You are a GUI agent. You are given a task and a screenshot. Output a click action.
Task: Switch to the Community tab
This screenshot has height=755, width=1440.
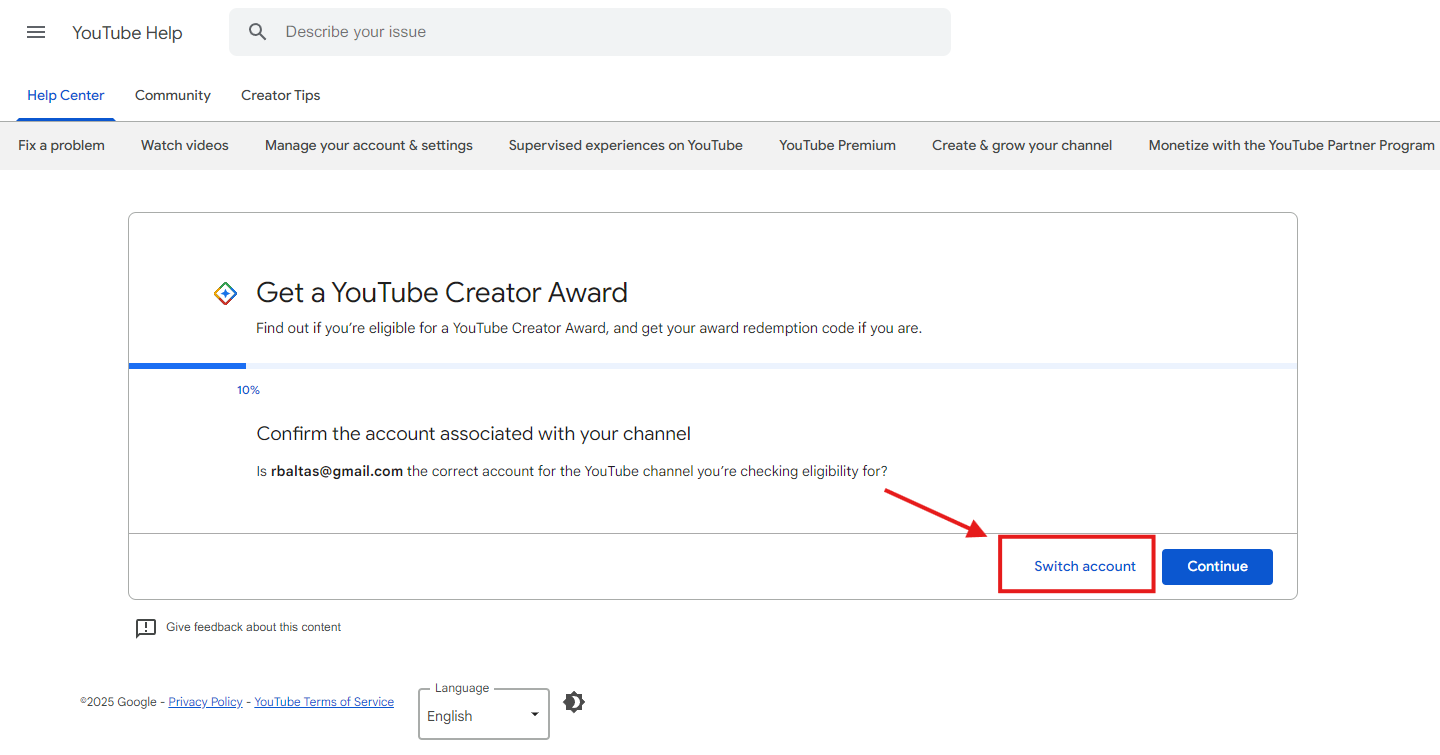click(x=173, y=95)
